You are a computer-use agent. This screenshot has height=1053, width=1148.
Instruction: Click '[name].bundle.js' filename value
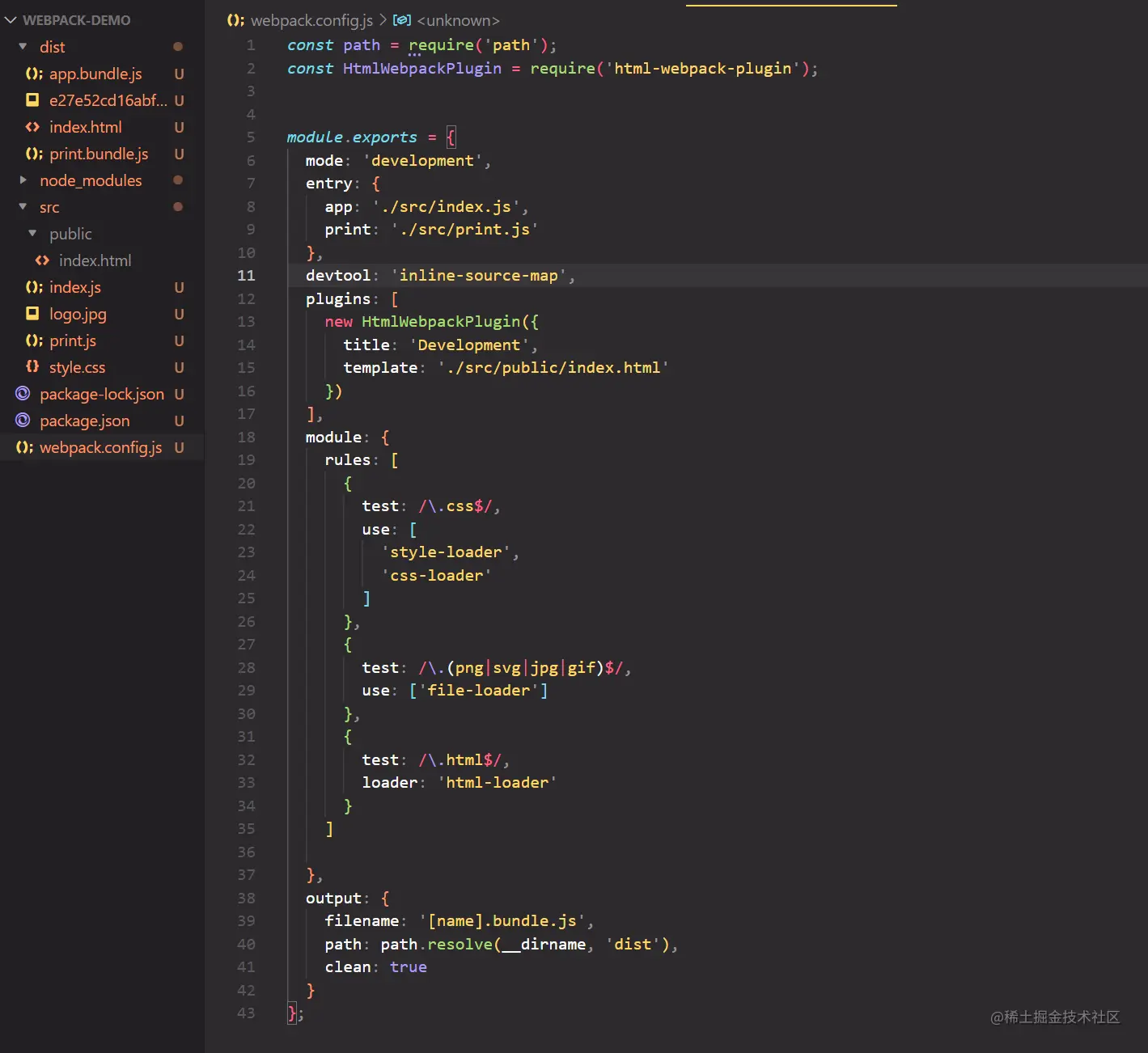(x=502, y=921)
